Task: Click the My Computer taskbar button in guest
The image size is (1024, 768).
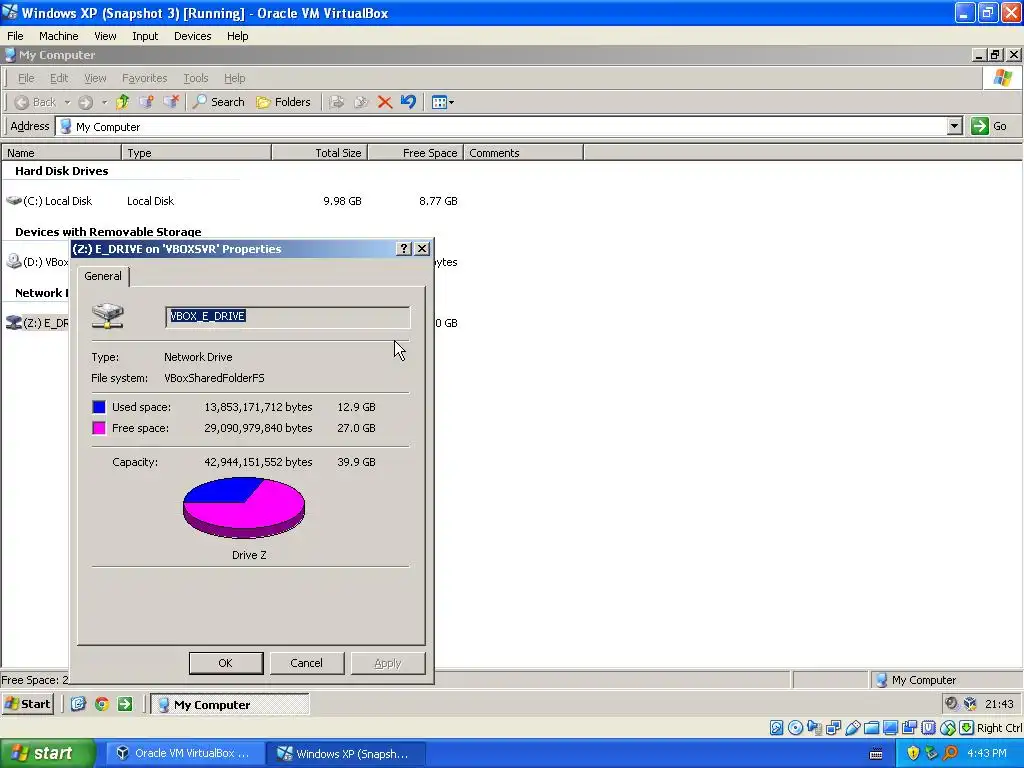Action: click(230, 704)
